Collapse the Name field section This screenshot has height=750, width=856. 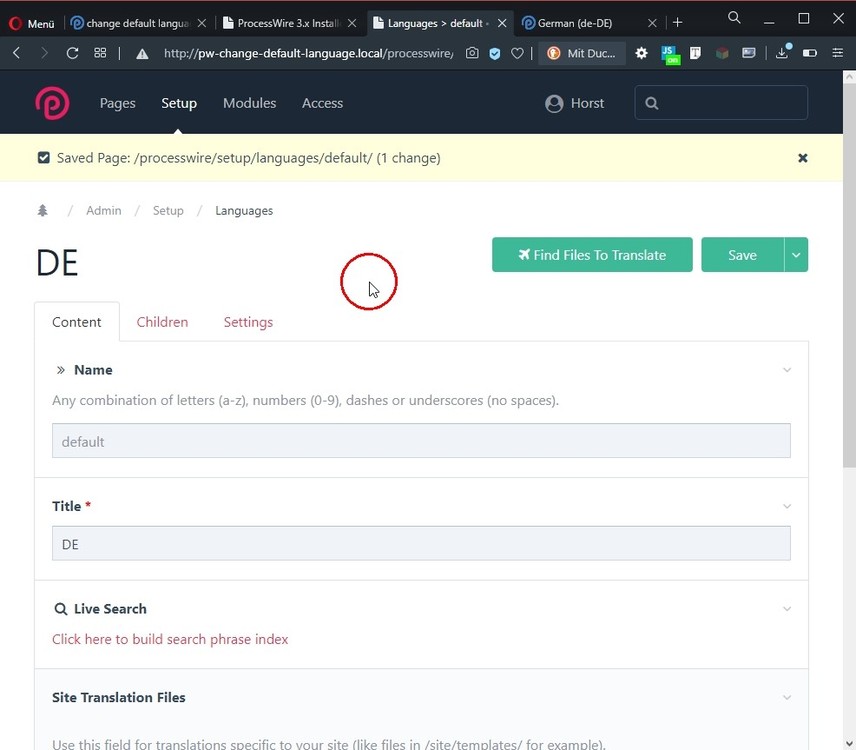787,370
